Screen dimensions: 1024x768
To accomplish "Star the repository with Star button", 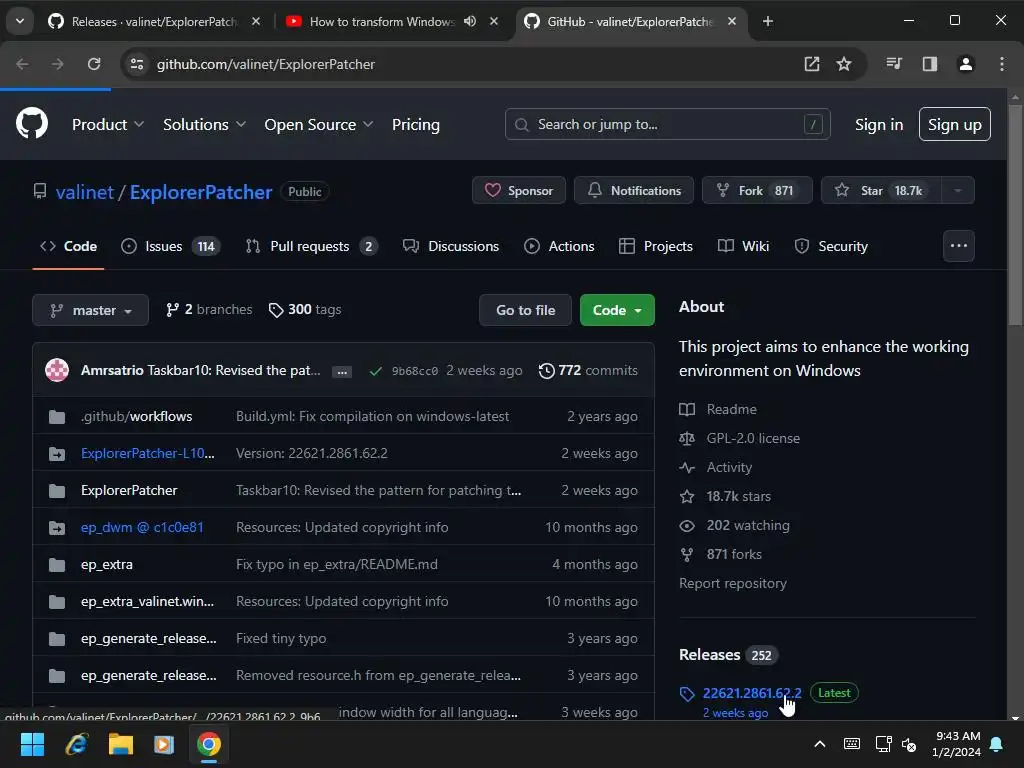I will 881,191.
